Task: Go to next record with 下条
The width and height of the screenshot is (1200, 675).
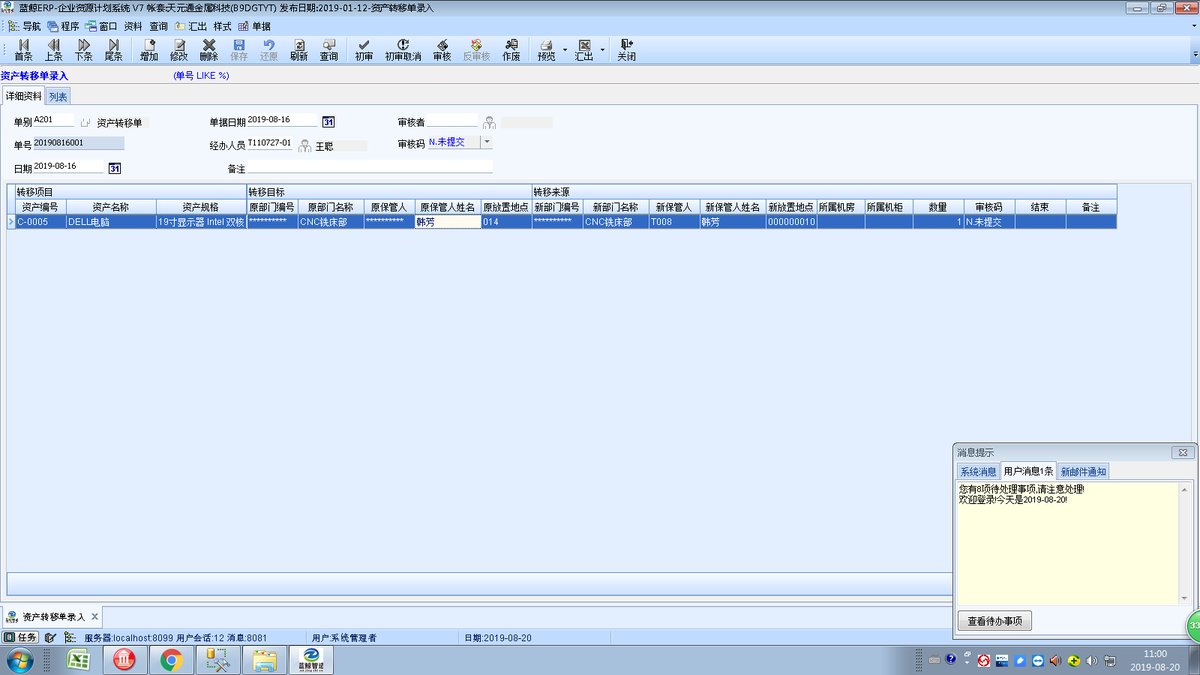Action: click(x=83, y=50)
